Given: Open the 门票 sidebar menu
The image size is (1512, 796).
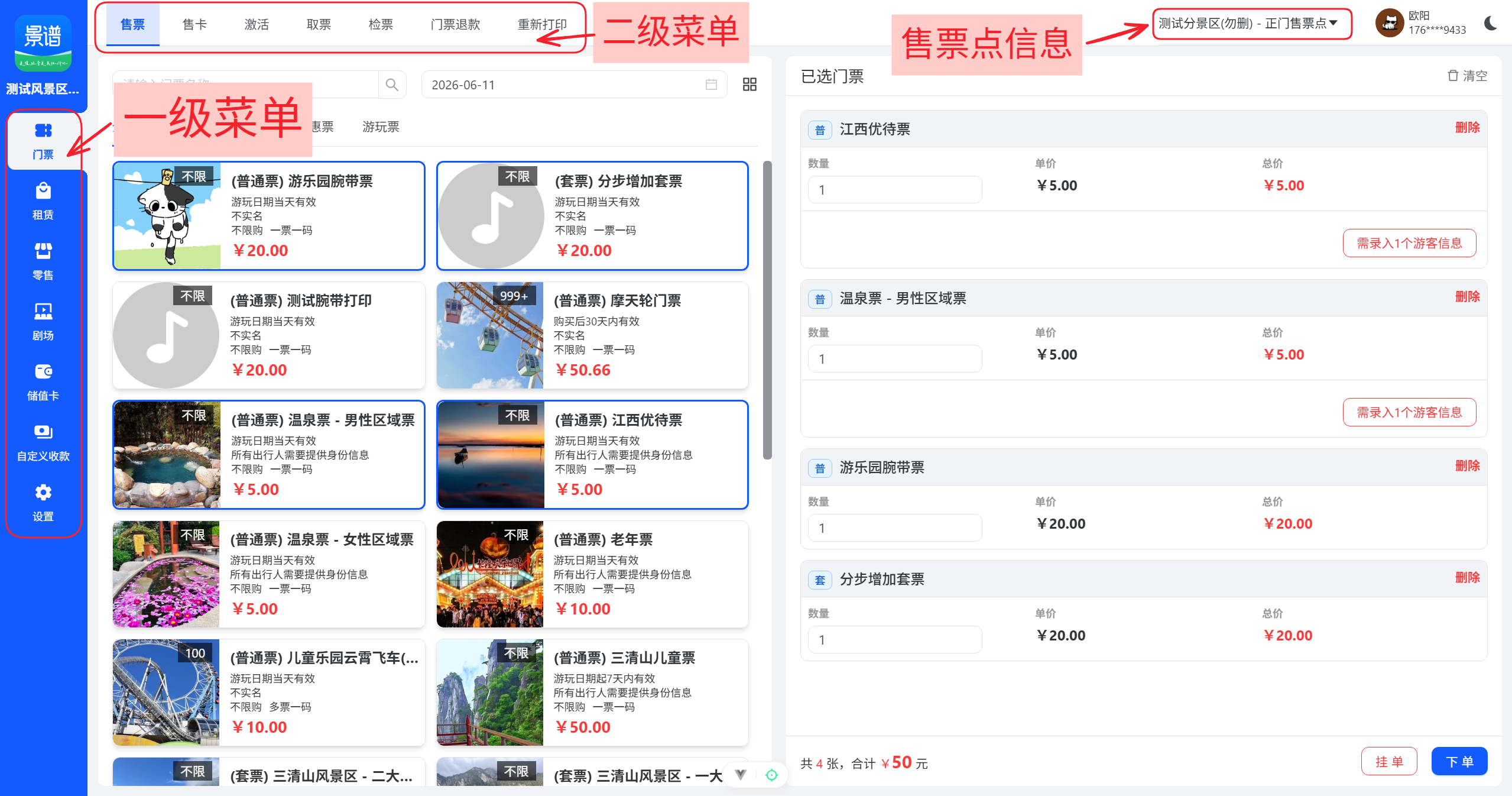Looking at the screenshot, I should pyautogui.click(x=43, y=141).
